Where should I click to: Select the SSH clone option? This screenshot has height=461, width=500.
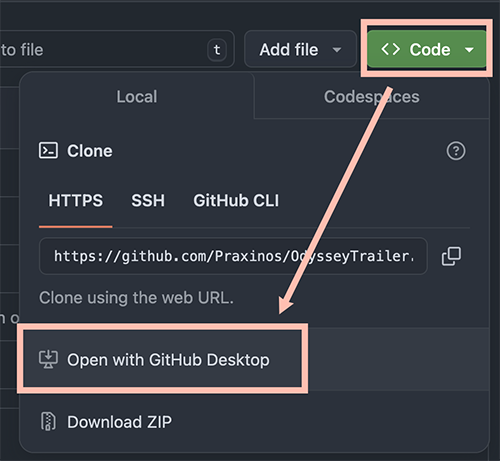(x=148, y=201)
